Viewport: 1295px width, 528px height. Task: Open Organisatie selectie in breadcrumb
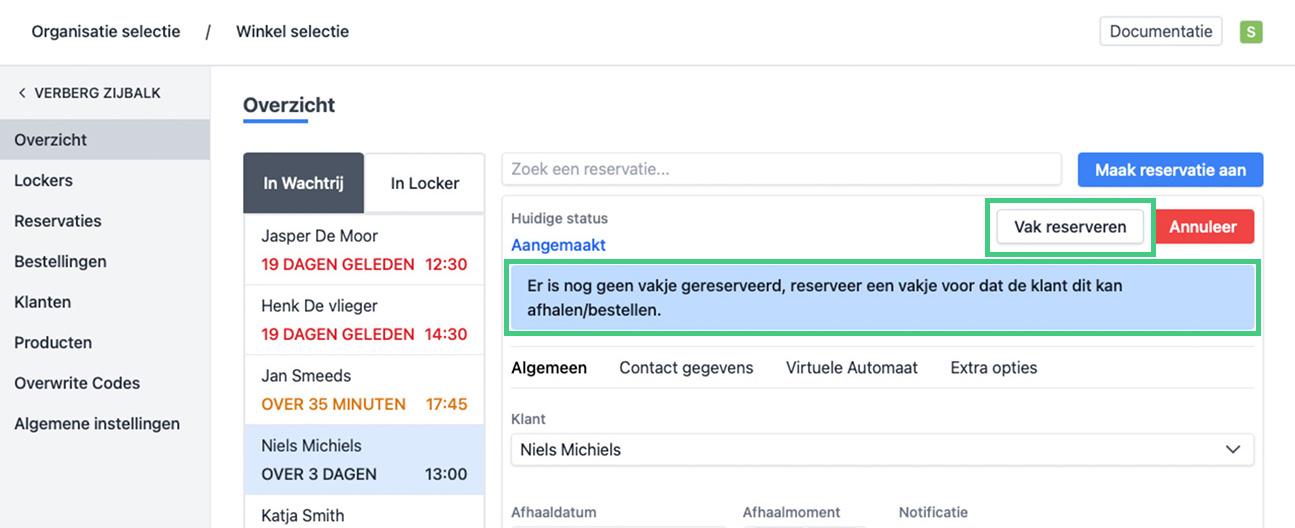(x=106, y=32)
